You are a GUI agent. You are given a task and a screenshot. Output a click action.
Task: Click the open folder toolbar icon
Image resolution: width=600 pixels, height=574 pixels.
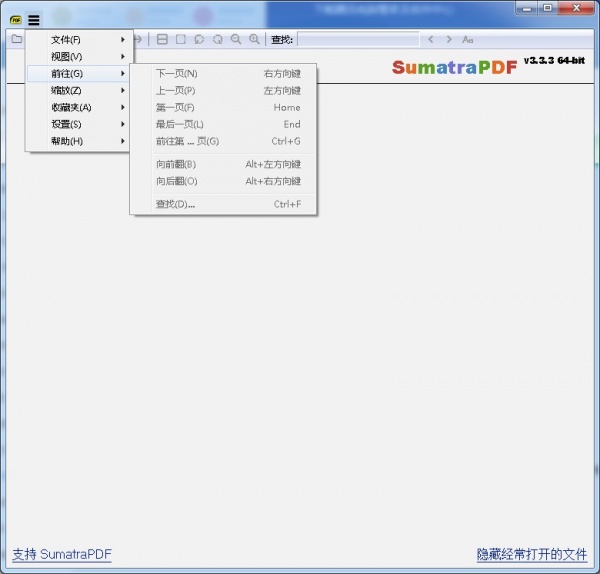[x=16, y=39]
